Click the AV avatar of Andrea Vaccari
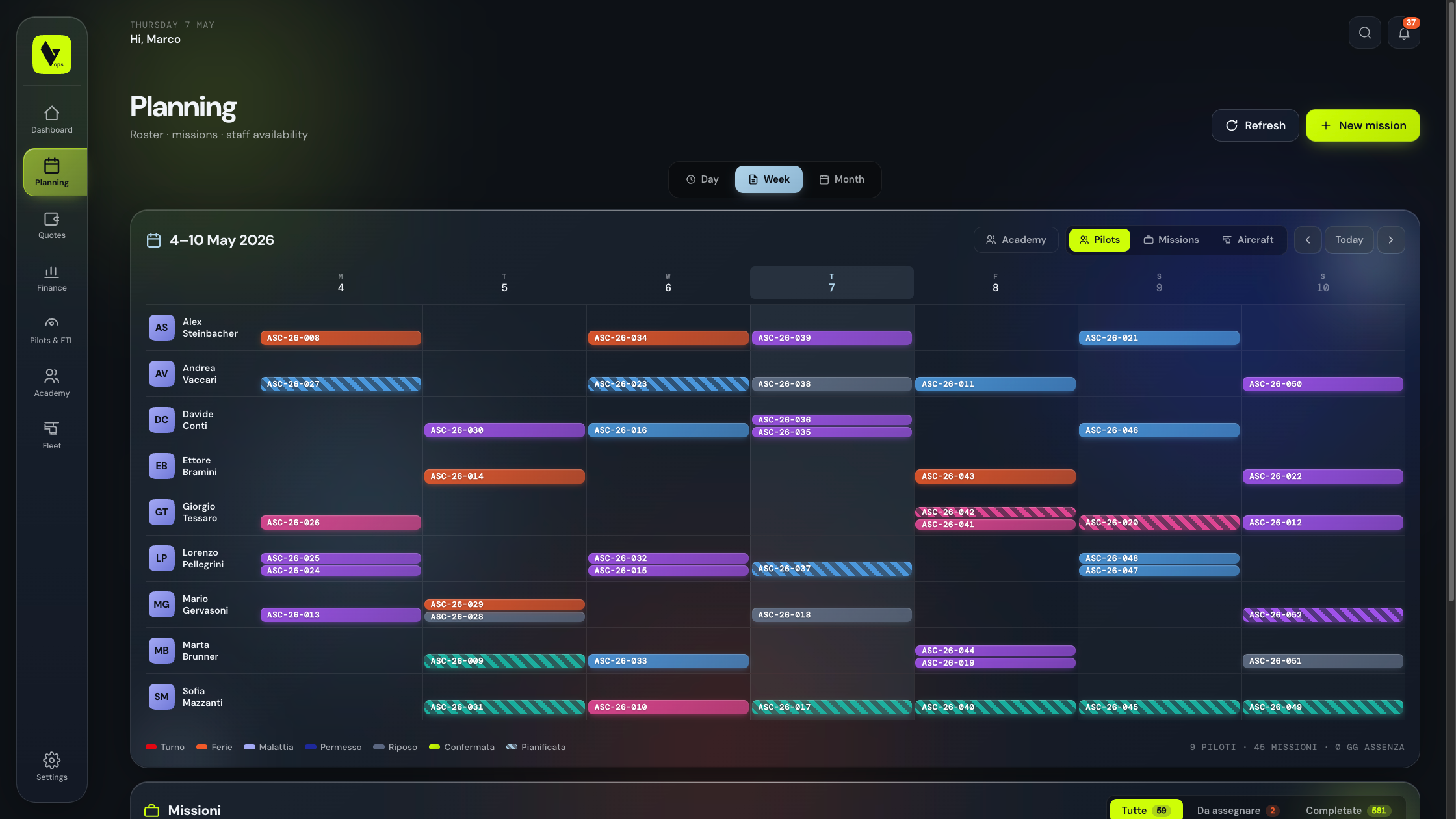The image size is (1456, 819). tap(162, 374)
